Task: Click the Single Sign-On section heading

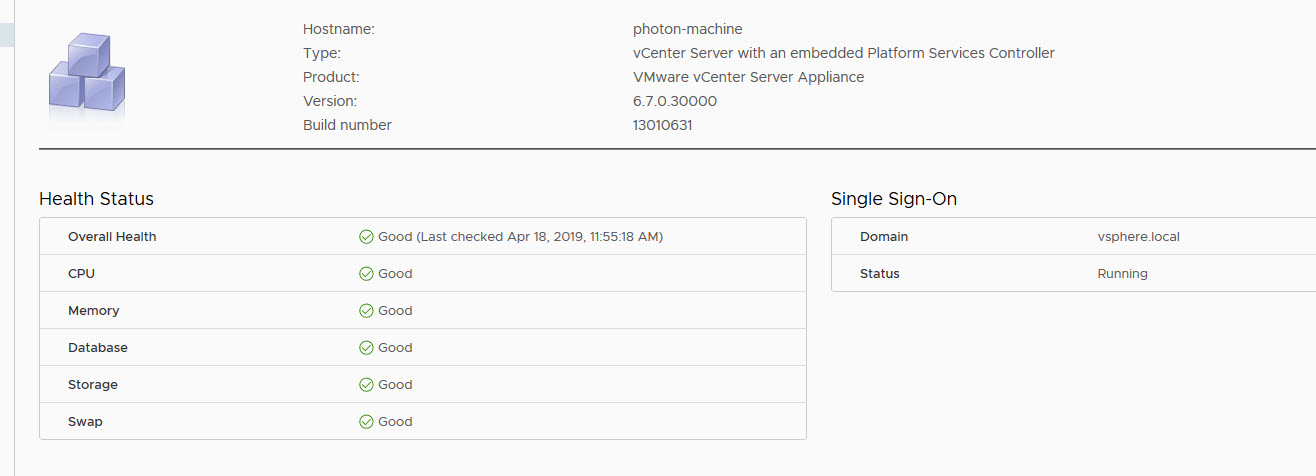Action: pos(893,199)
